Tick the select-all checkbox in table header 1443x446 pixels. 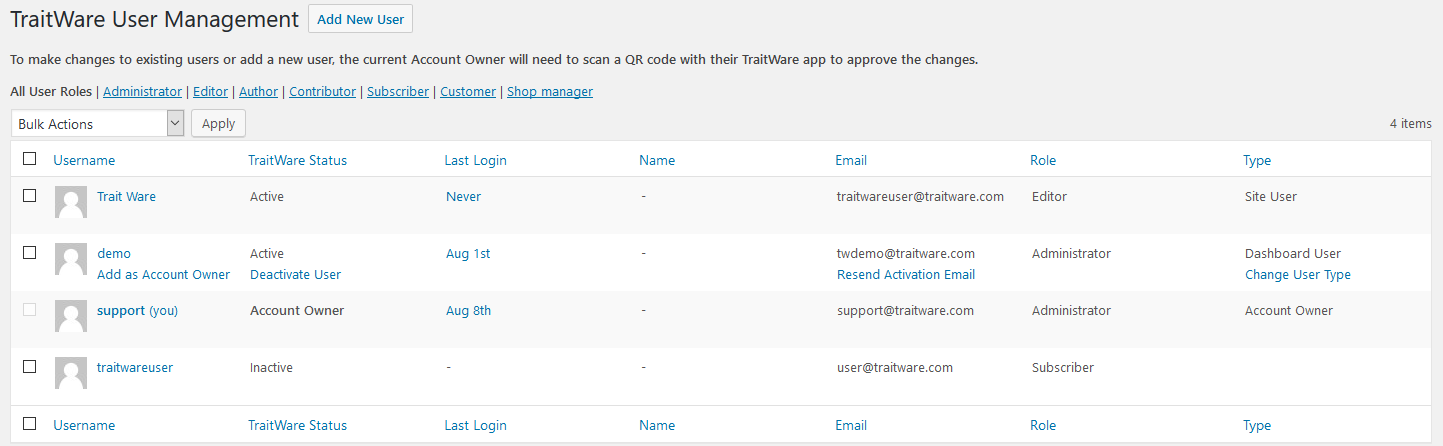30,158
